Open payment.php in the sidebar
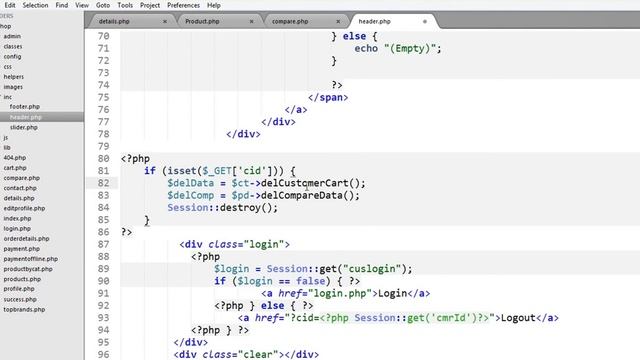 click(22, 249)
